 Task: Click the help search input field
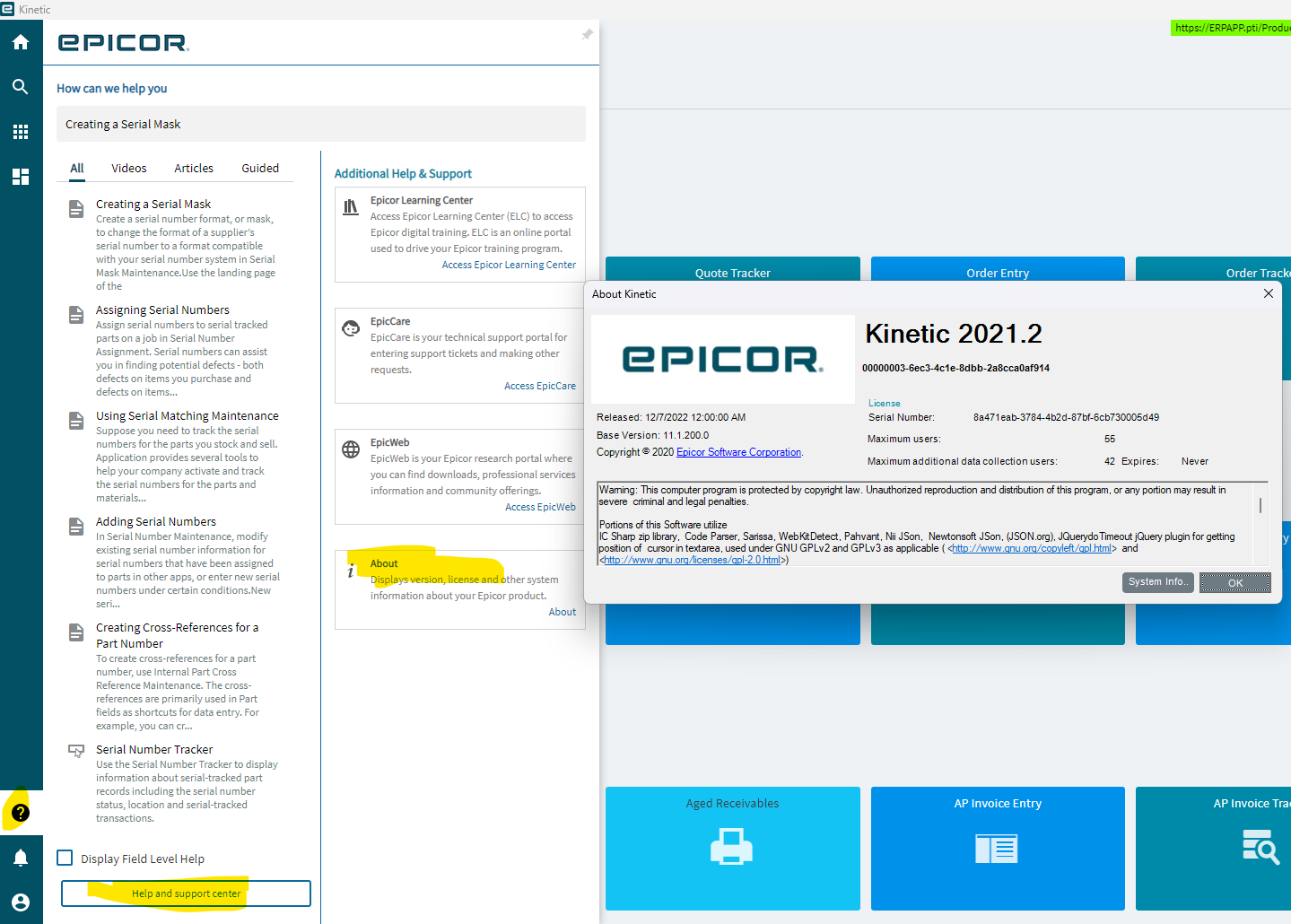[x=321, y=124]
